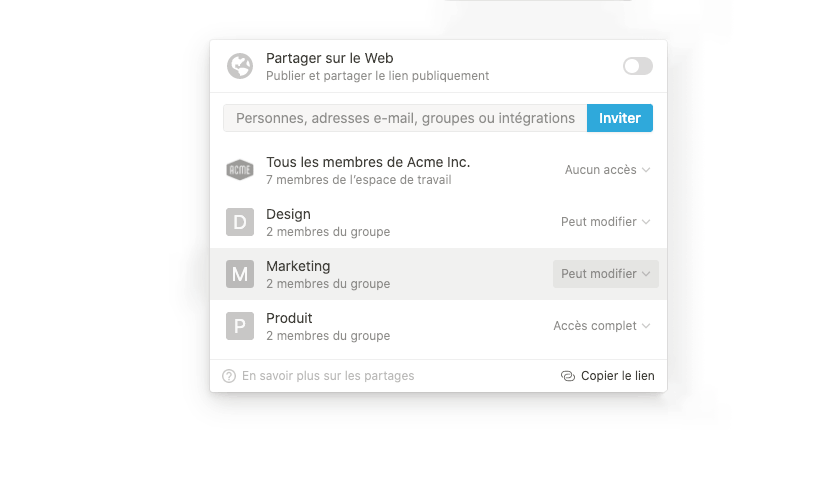
Task: Click the invite people or e-mail field
Action: [x=405, y=118]
